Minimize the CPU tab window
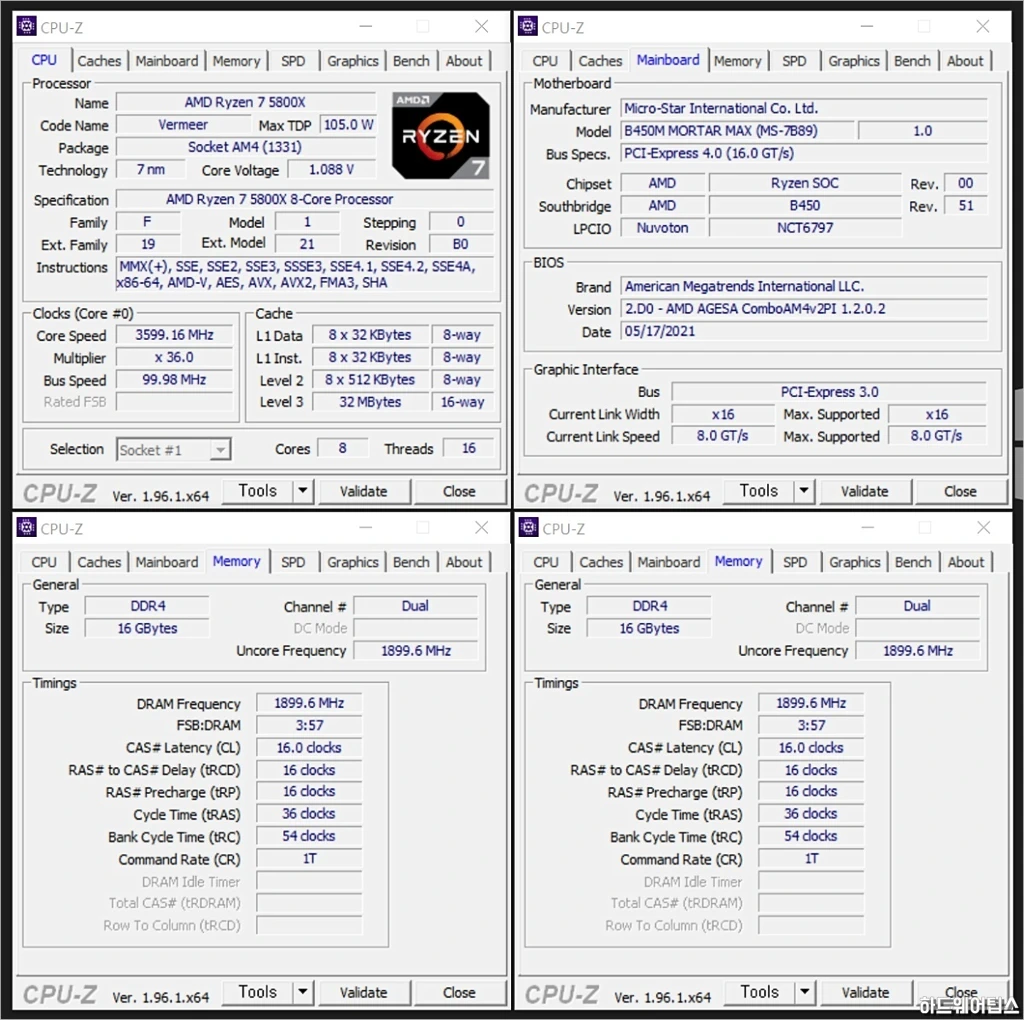The width and height of the screenshot is (1024, 1020). pos(366,26)
